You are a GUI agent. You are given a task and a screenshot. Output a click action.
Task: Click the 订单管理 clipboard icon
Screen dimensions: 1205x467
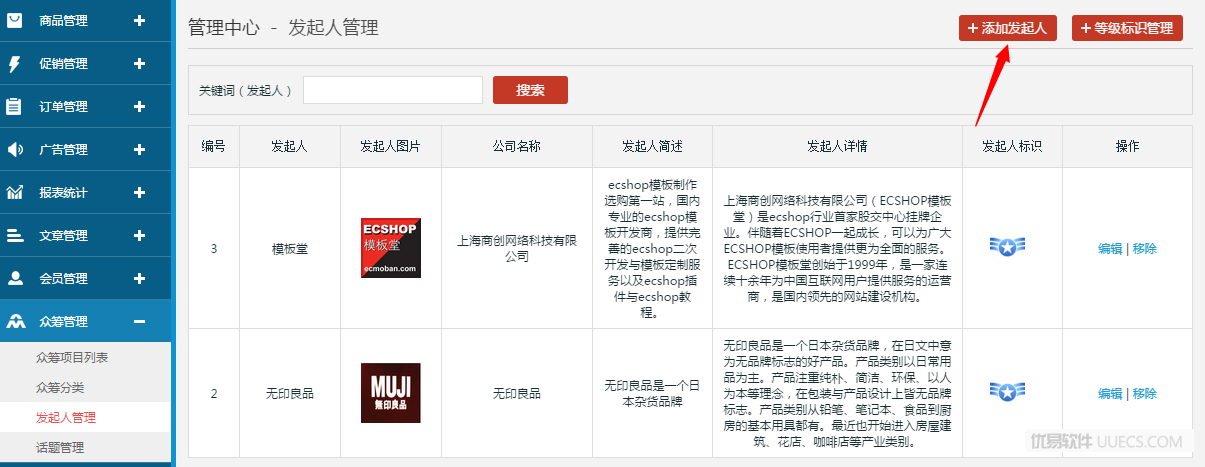[15, 106]
